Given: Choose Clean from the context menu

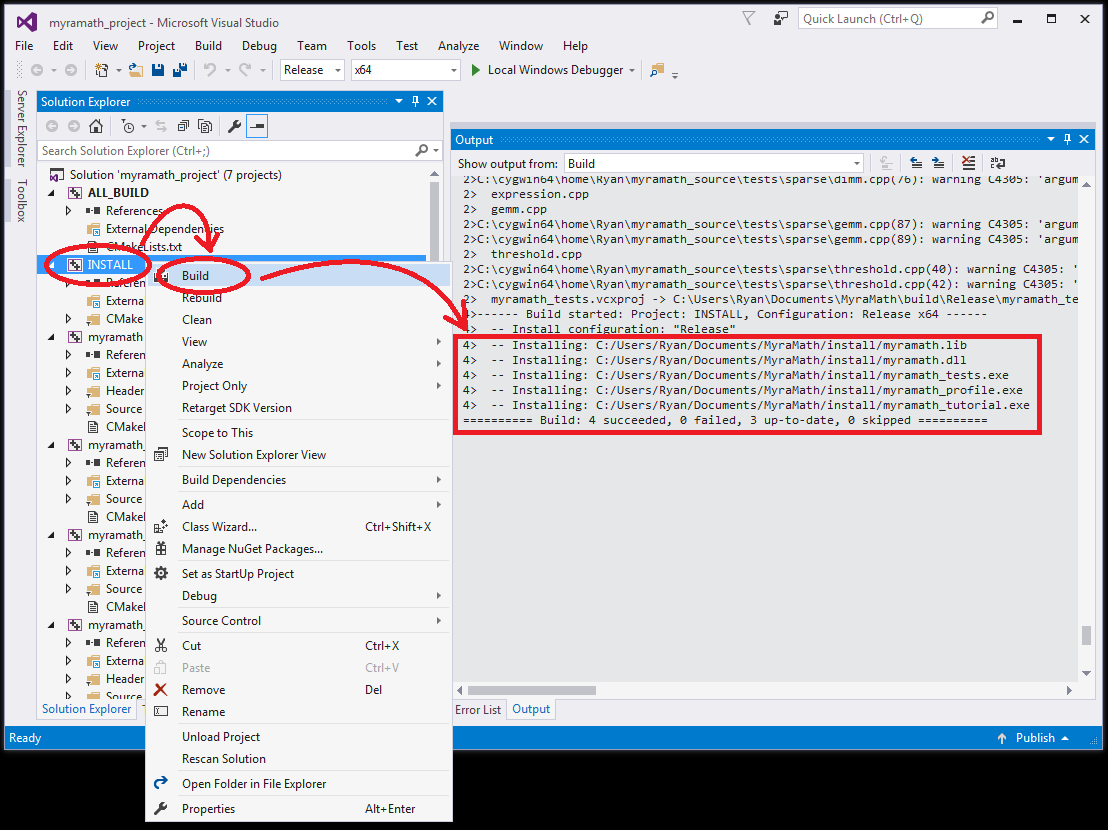Looking at the screenshot, I should [x=300, y=320].
